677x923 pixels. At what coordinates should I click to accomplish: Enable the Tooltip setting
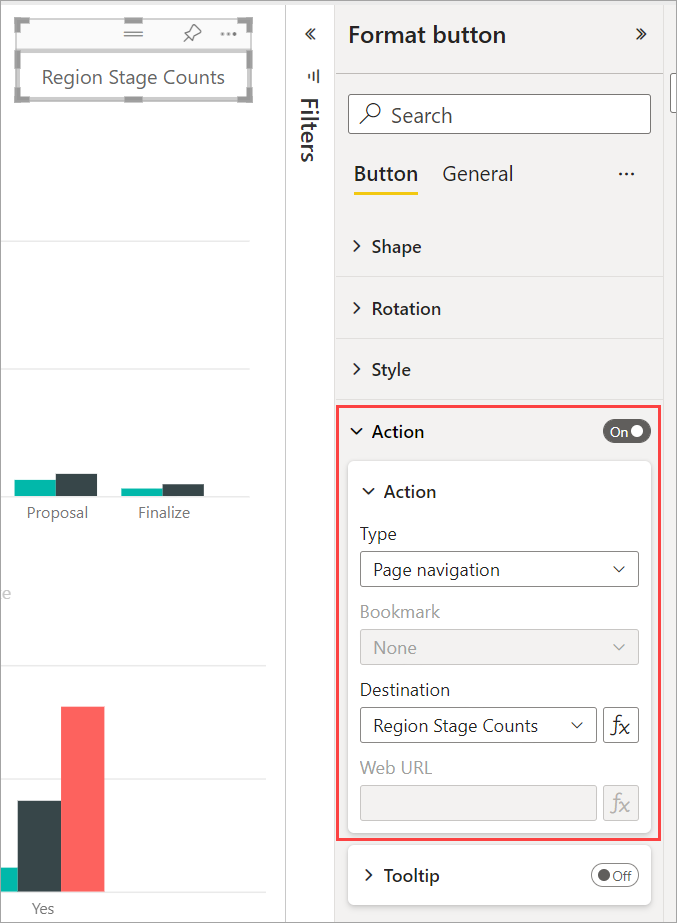(x=615, y=874)
